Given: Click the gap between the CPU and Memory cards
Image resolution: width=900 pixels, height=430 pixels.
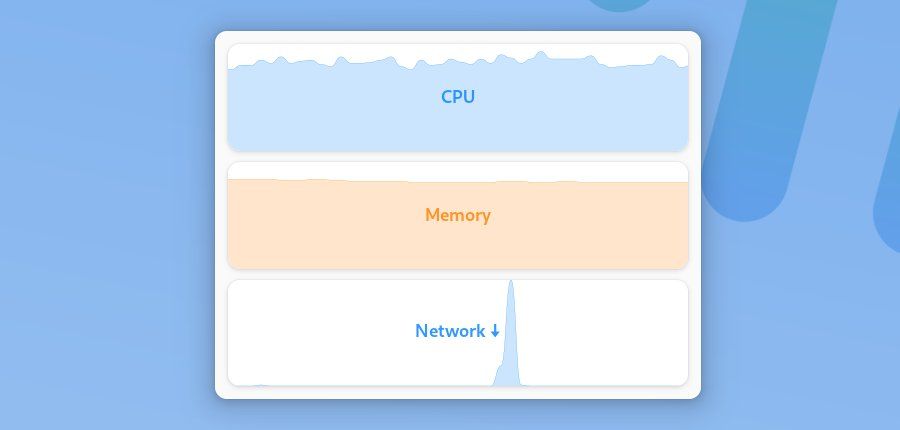Looking at the screenshot, I should click(458, 156).
